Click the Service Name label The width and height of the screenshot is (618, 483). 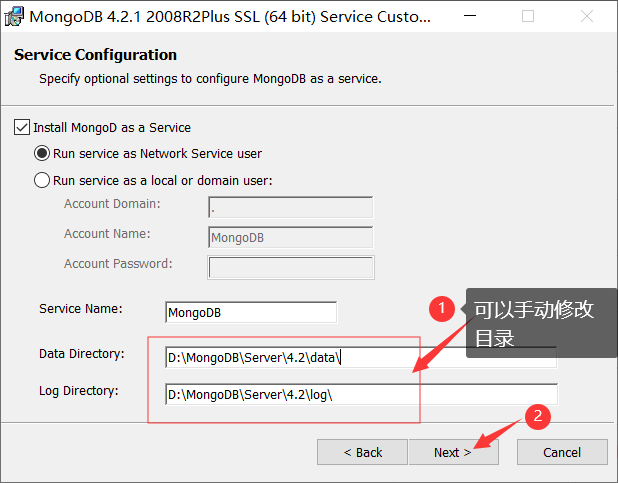[80, 309]
